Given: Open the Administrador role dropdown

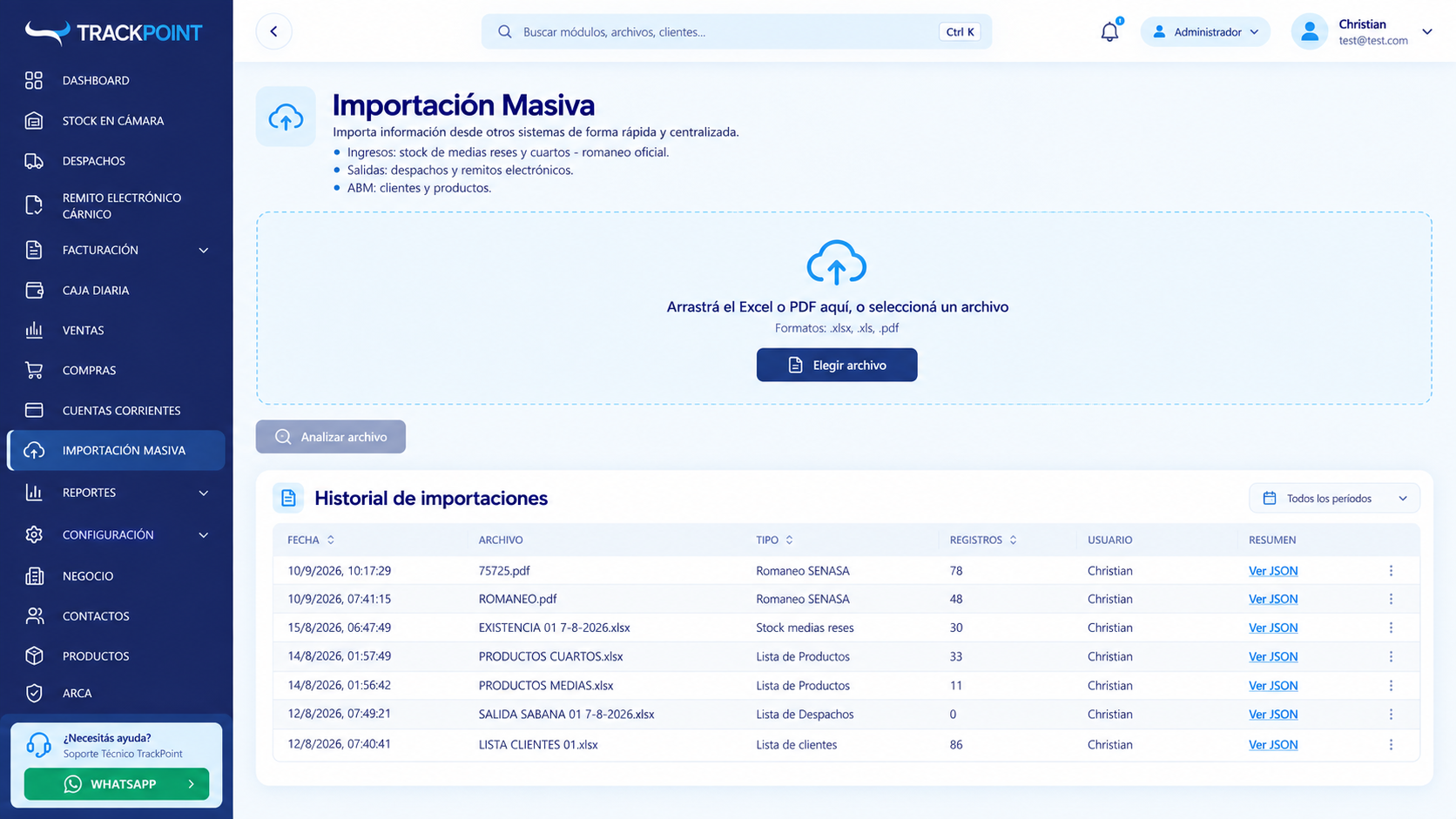Looking at the screenshot, I should pos(1205,32).
